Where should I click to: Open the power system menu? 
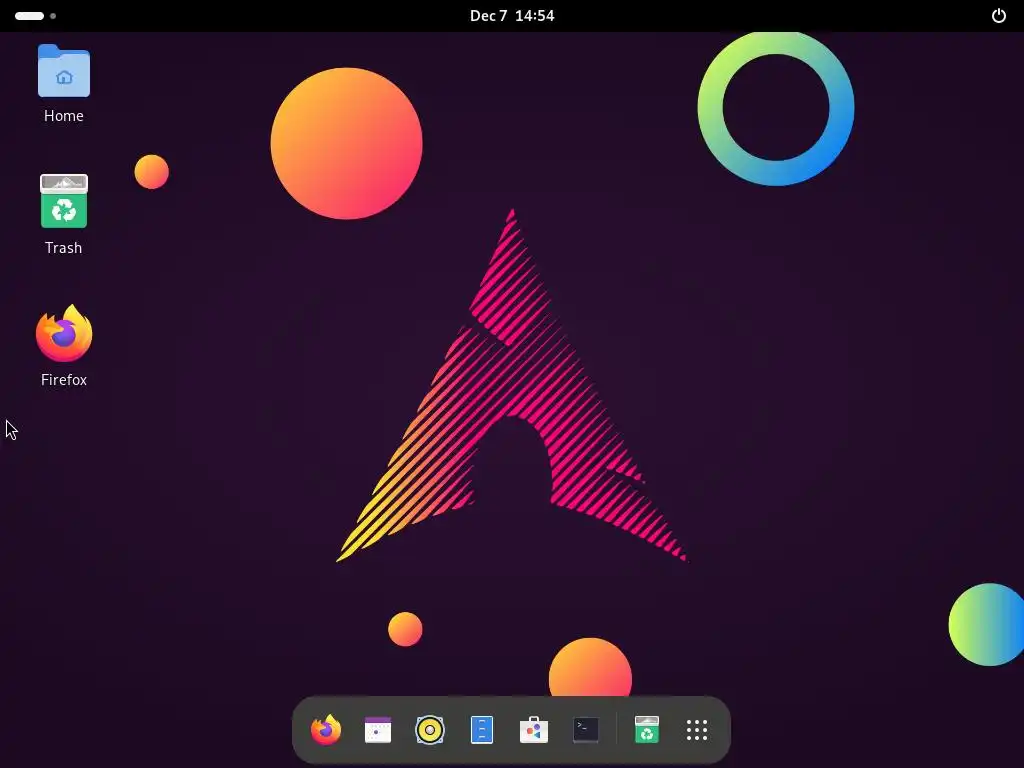click(999, 16)
